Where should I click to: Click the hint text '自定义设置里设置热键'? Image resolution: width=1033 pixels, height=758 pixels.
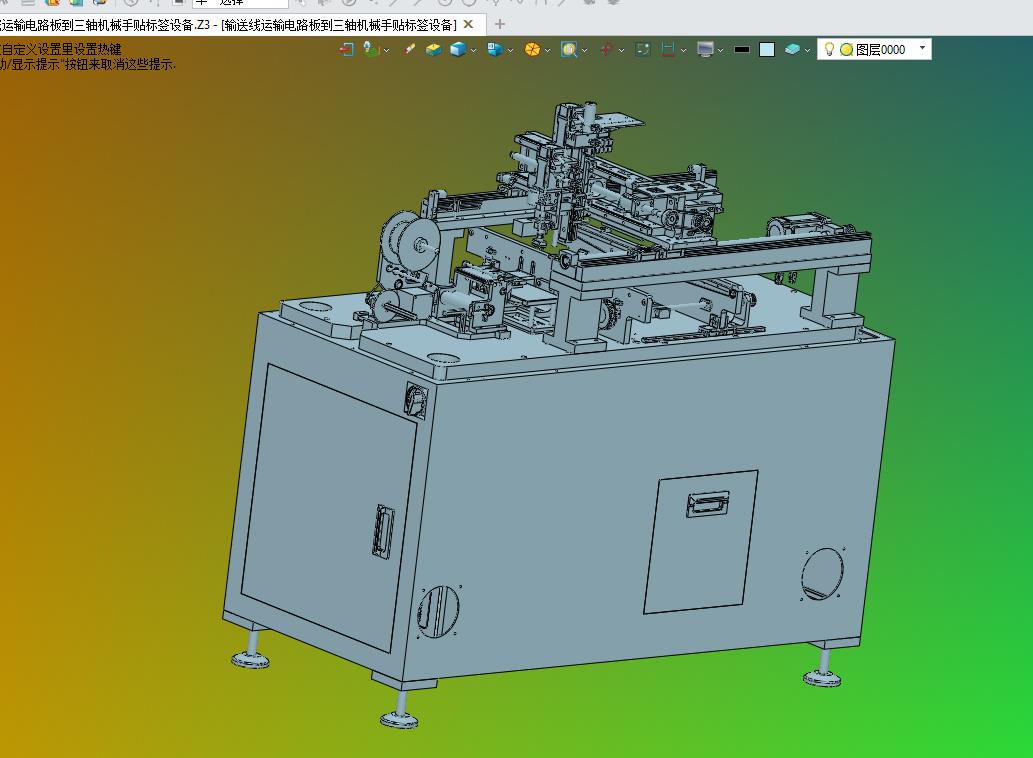62,49
